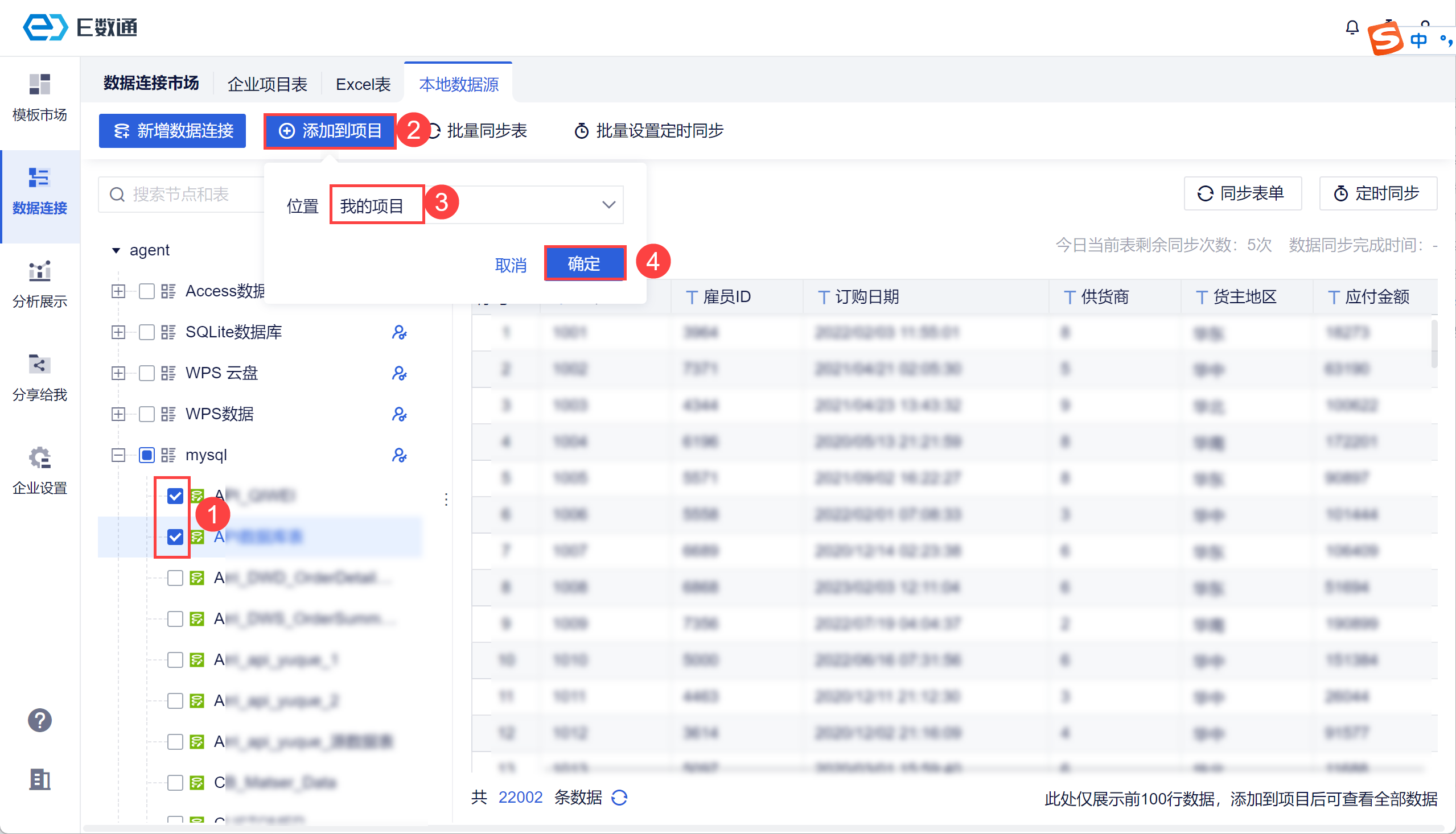Toggle the mysql node checkbox
The width and height of the screenshot is (1456, 834).
point(147,455)
